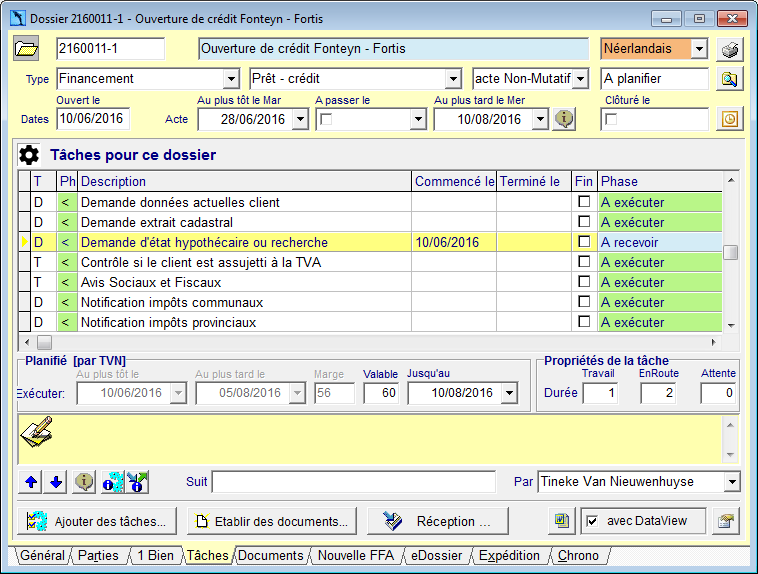Click the yellow notes text area

pos(370,440)
